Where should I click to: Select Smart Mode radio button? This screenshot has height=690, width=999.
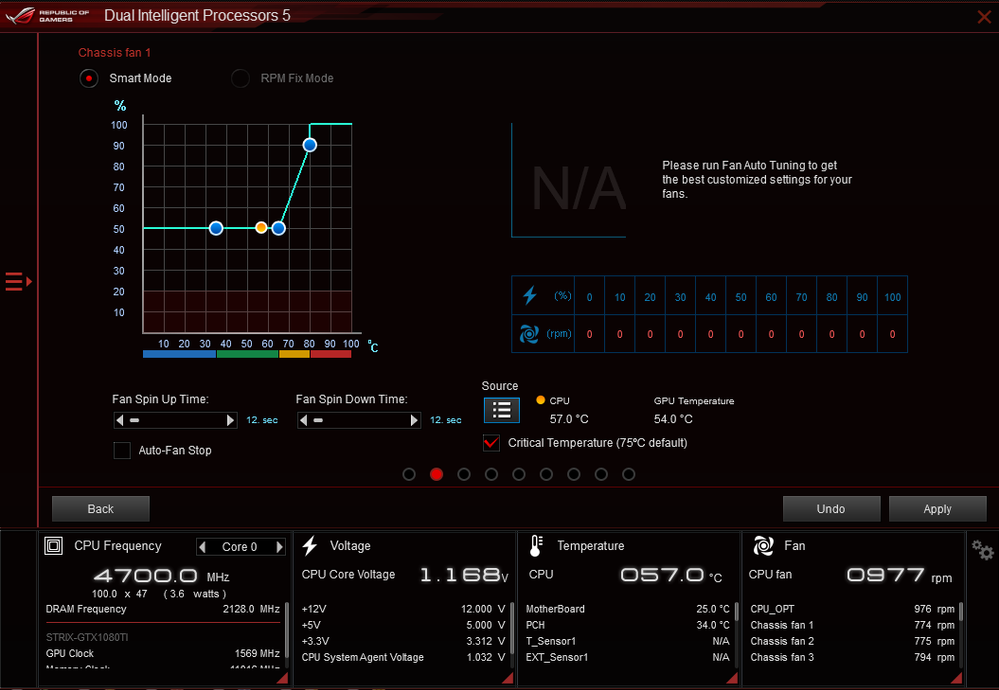[x=89, y=78]
